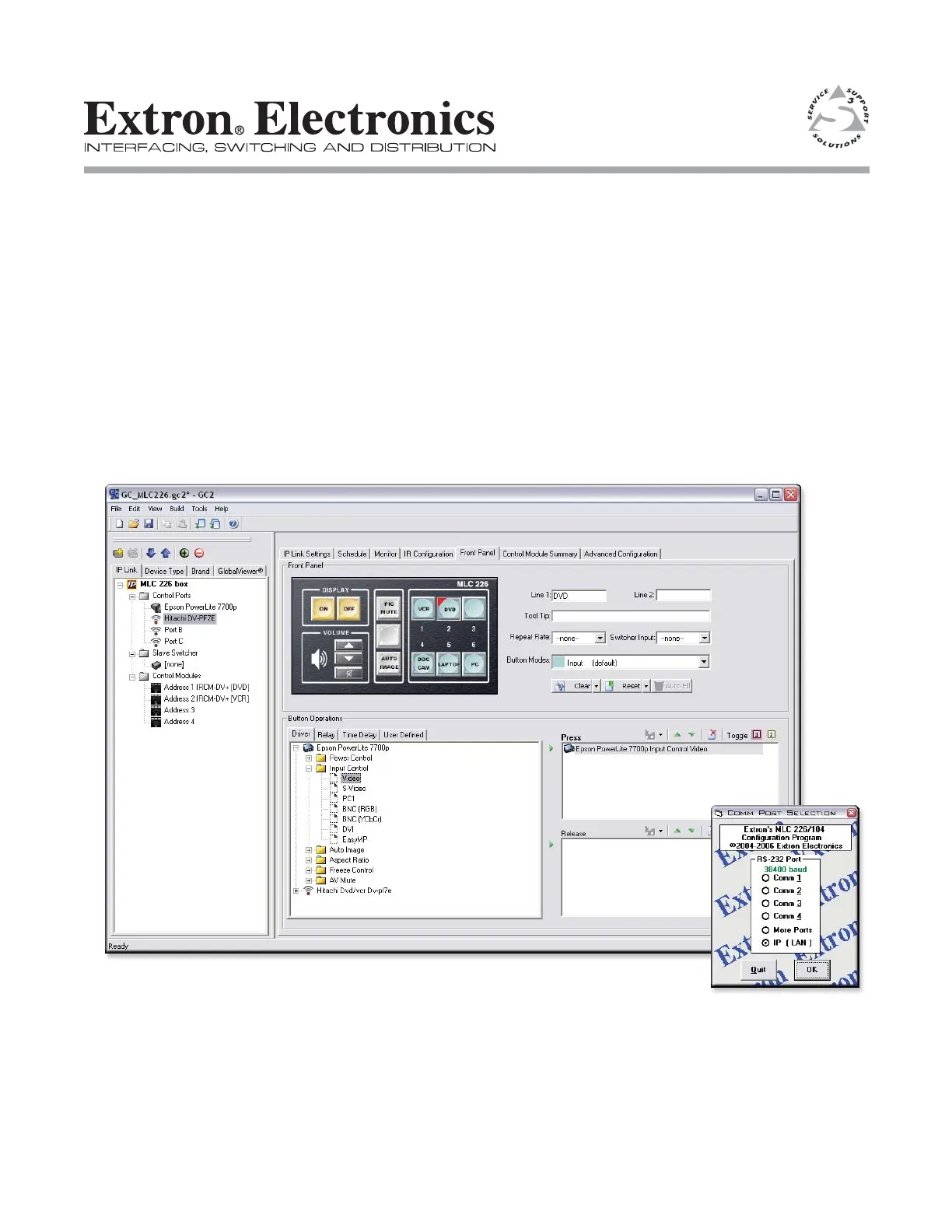Click the green move-up arrow in Press toolbar
This screenshot has width=952, height=1232.
click(677, 734)
